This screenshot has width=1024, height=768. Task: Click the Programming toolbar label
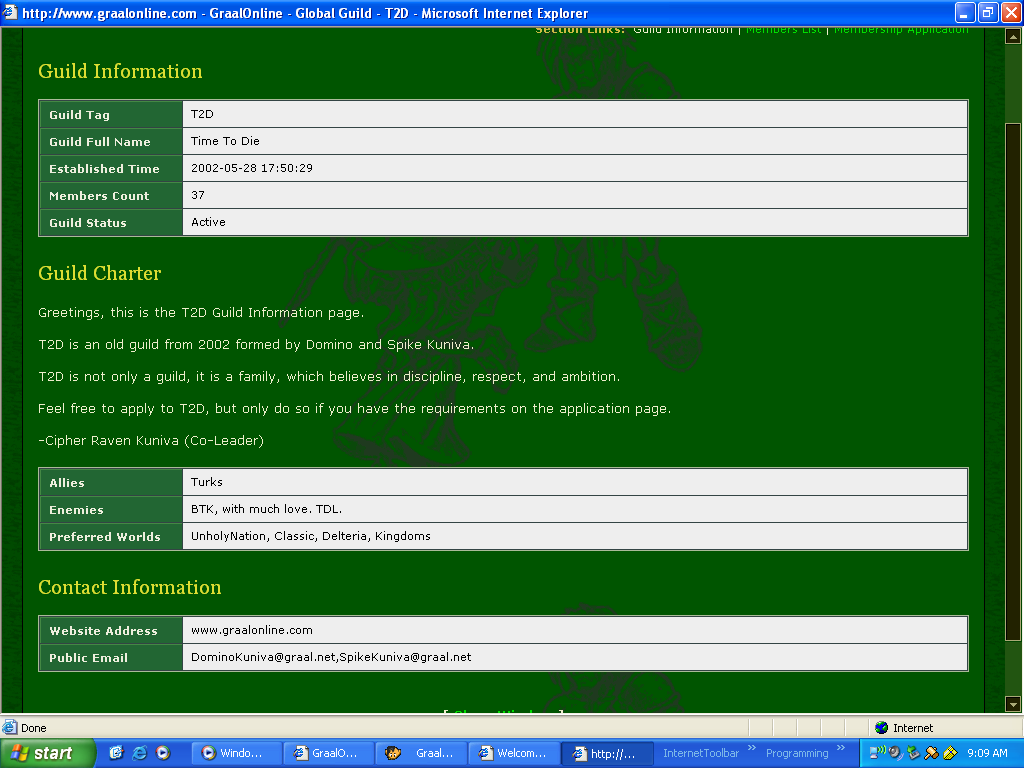pos(797,753)
